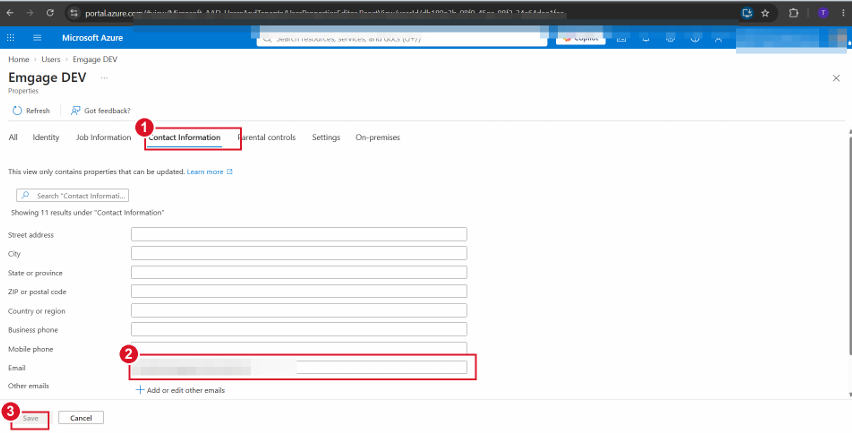View site information icon in address bar
The image size is (852, 433).
point(74,13)
